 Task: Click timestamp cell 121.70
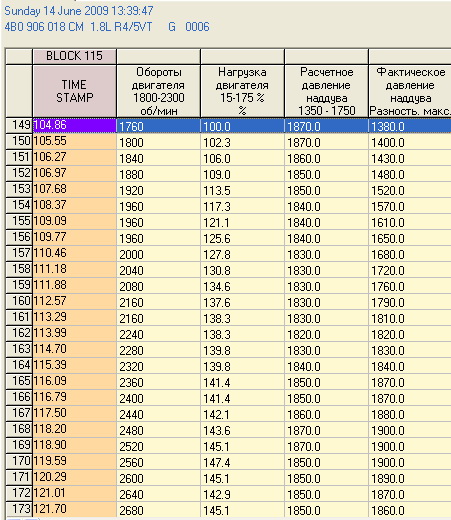[x=74, y=509]
